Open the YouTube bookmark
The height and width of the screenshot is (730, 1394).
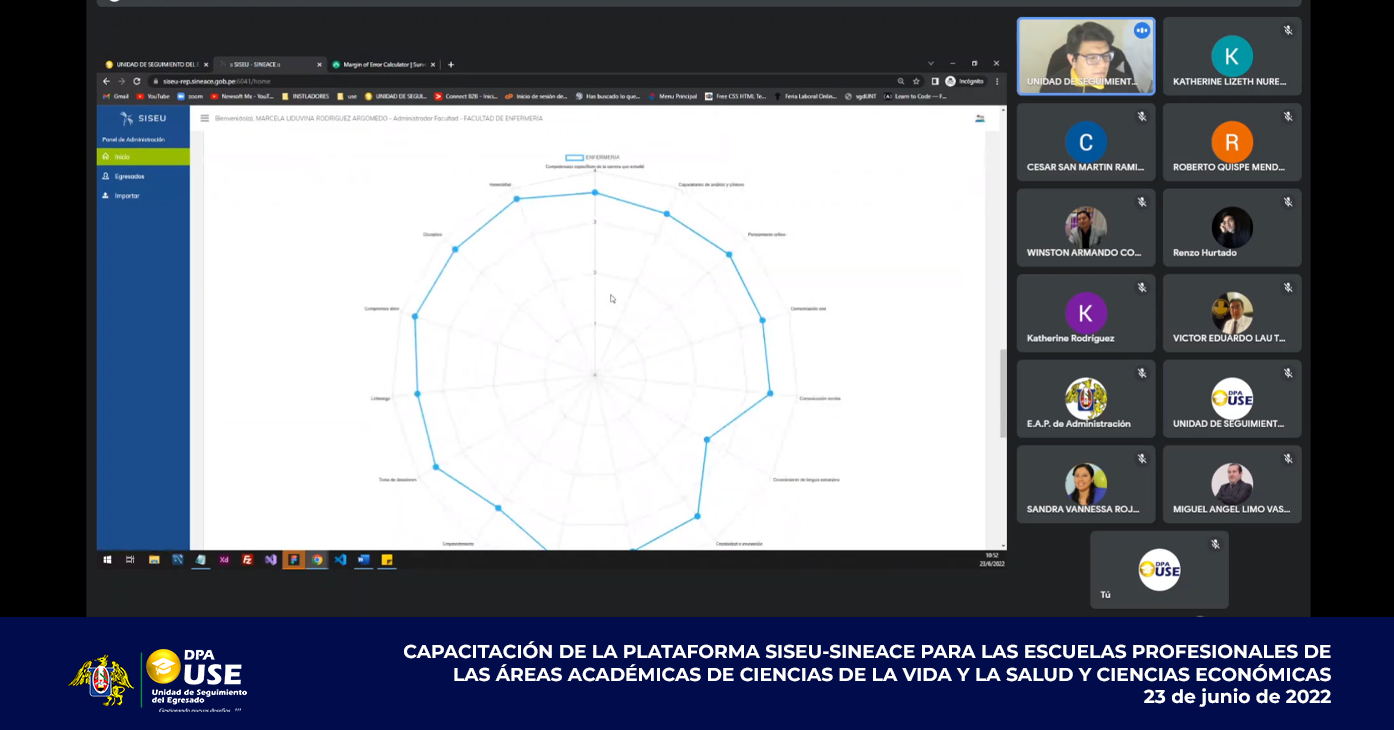(x=153, y=96)
